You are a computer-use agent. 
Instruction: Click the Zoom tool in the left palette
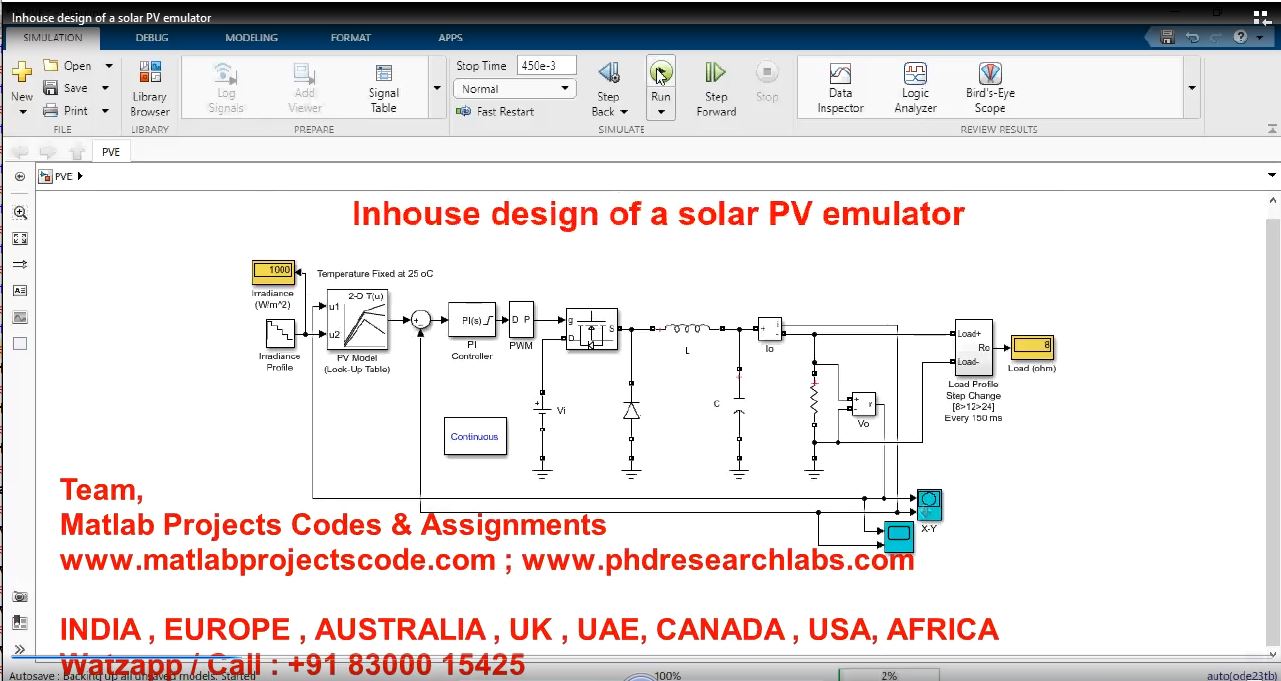pos(20,213)
